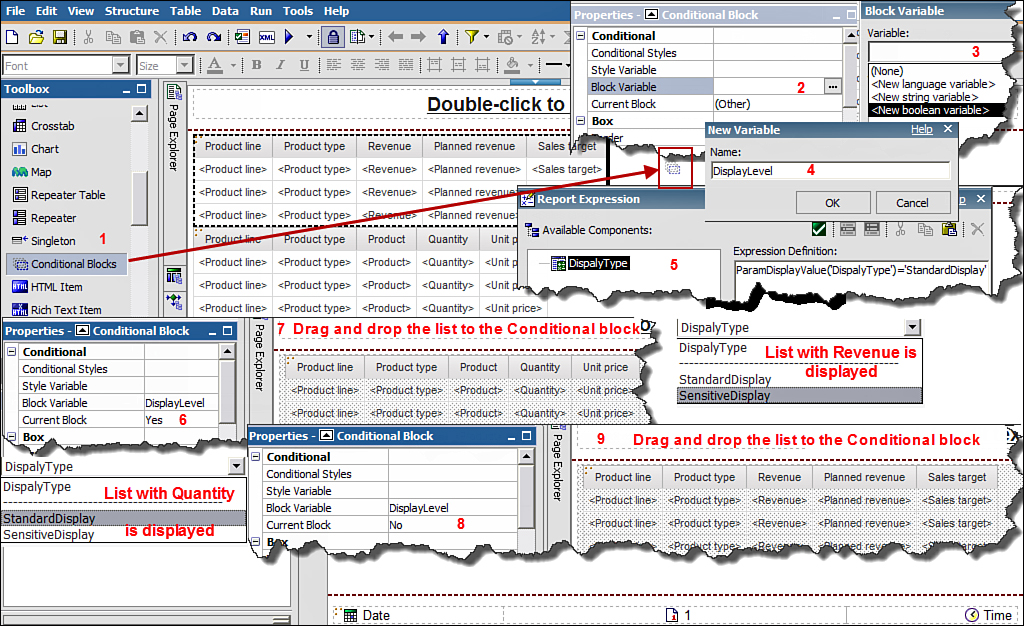Save the report with the floppy icon
This screenshot has height=626, width=1024.
[x=59, y=37]
